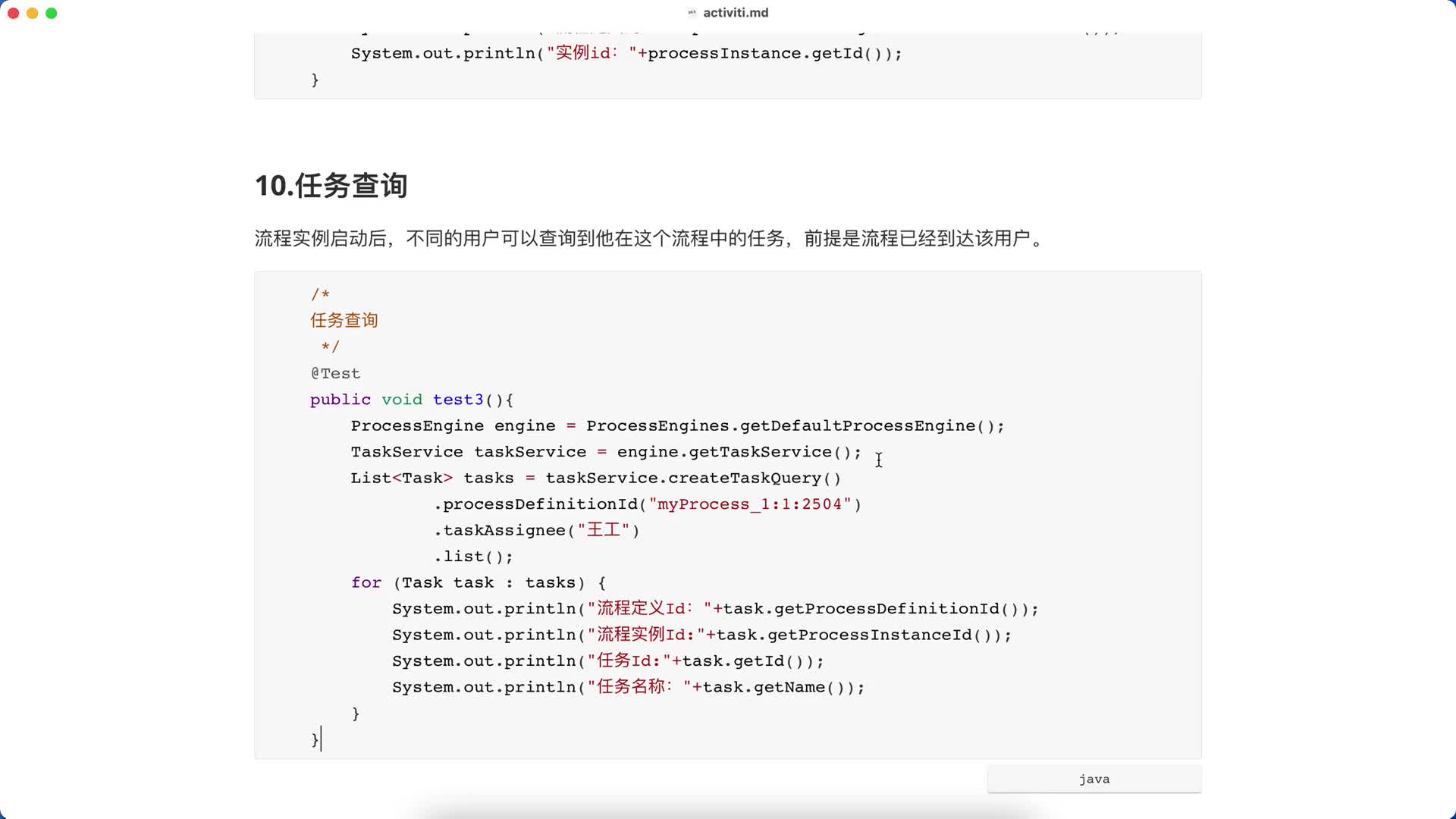Click the activiti.md file icon in title bar
Image resolution: width=1456 pixels, height=819 pixels.
(692, 12)
